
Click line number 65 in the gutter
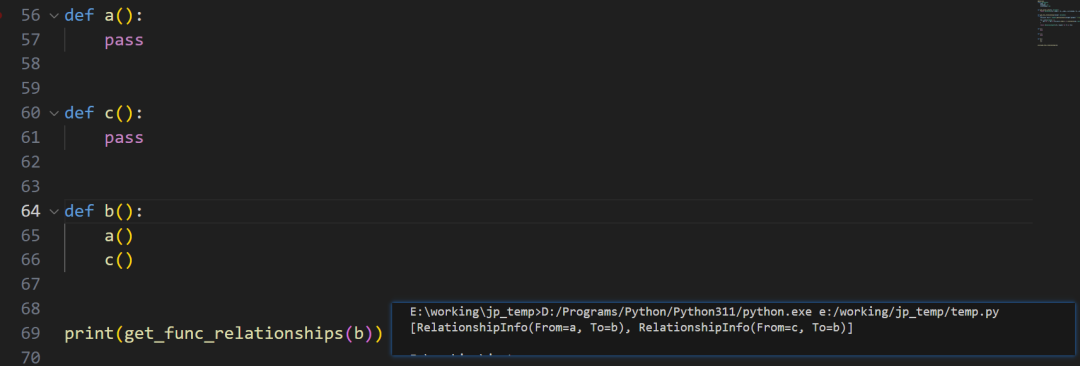[x=31, y=236]
